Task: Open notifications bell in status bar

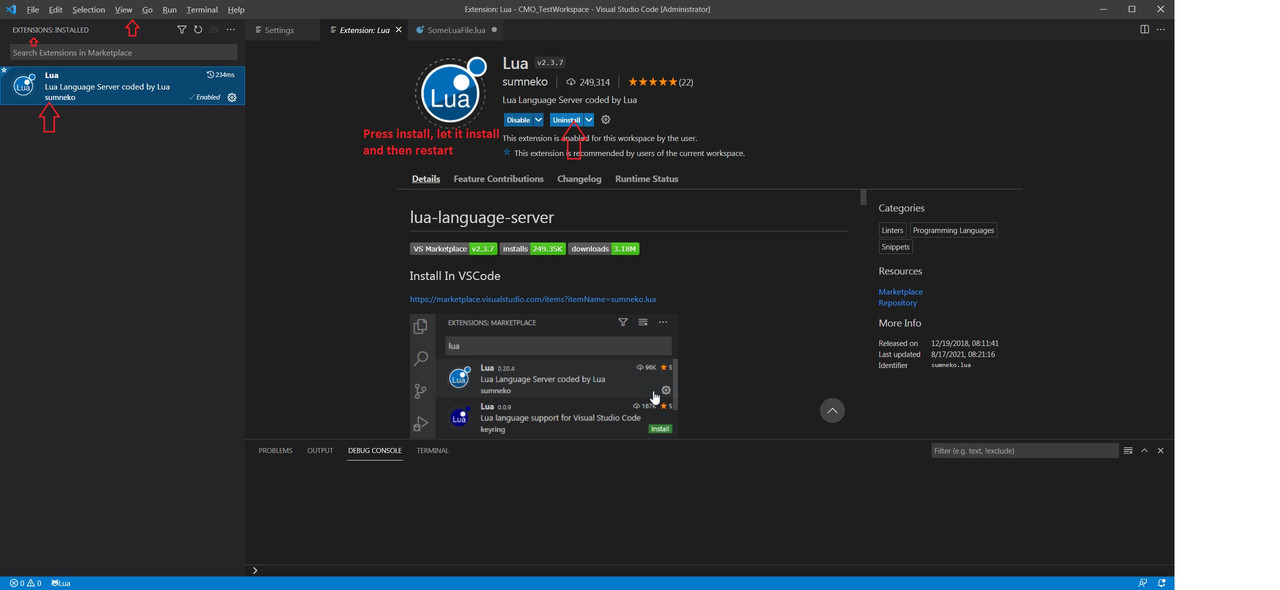Action: (x=1162, y=583)
